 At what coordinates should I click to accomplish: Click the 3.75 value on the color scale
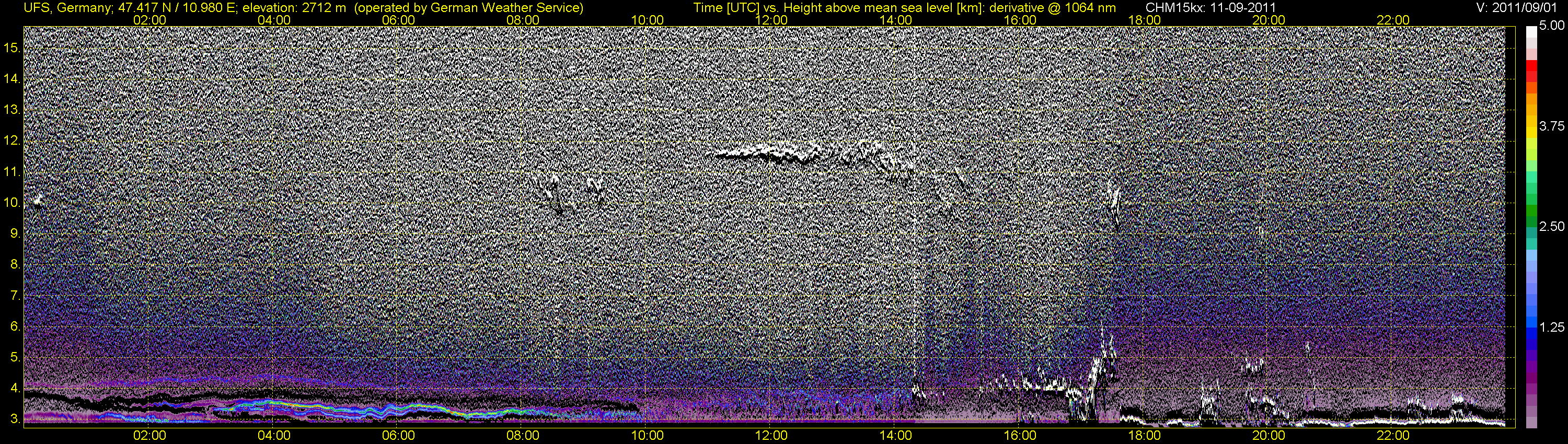(x=1552, y=126)
